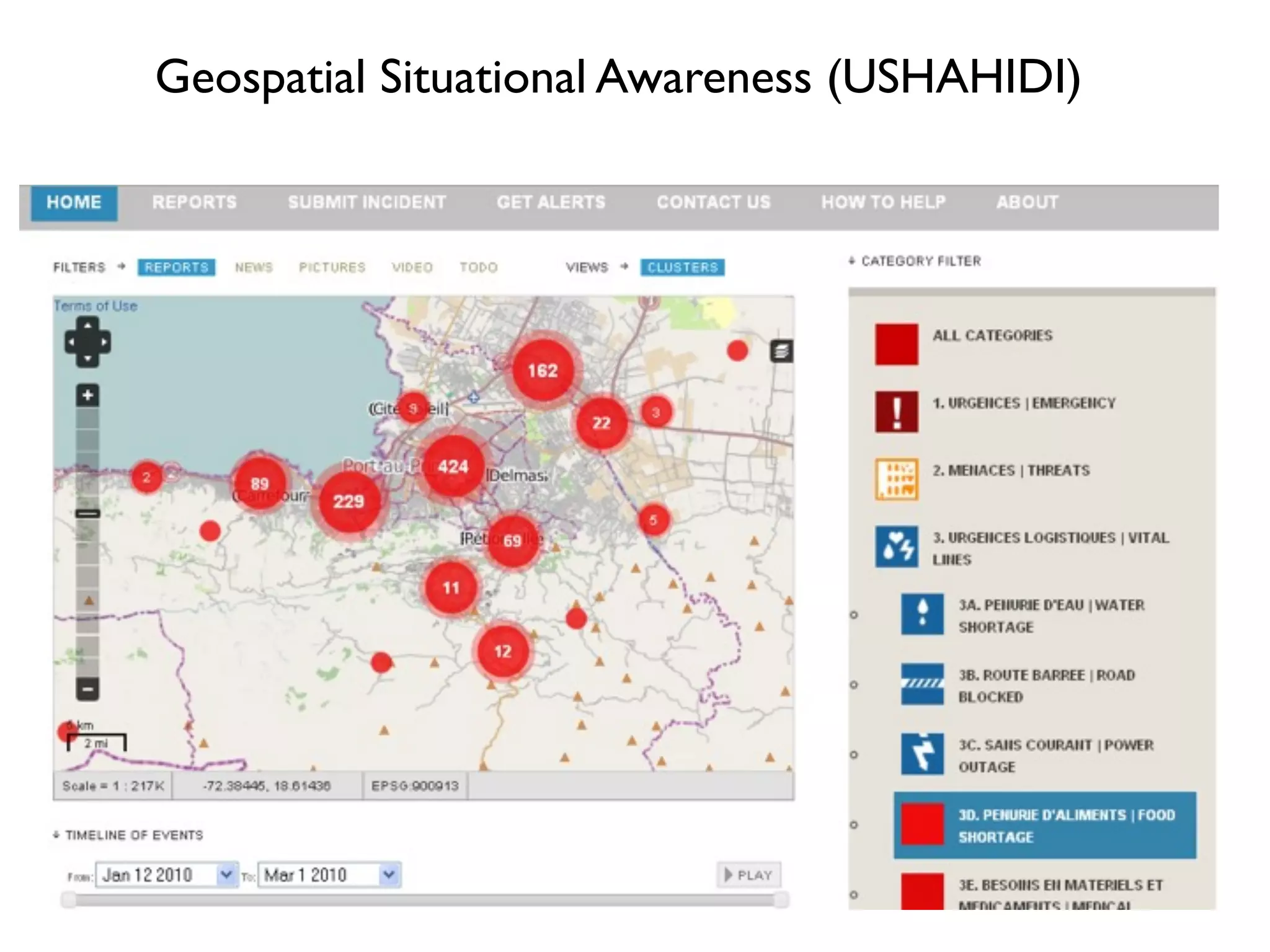
Task: Play the timeline of events
Action: click(x=748, y=875)
